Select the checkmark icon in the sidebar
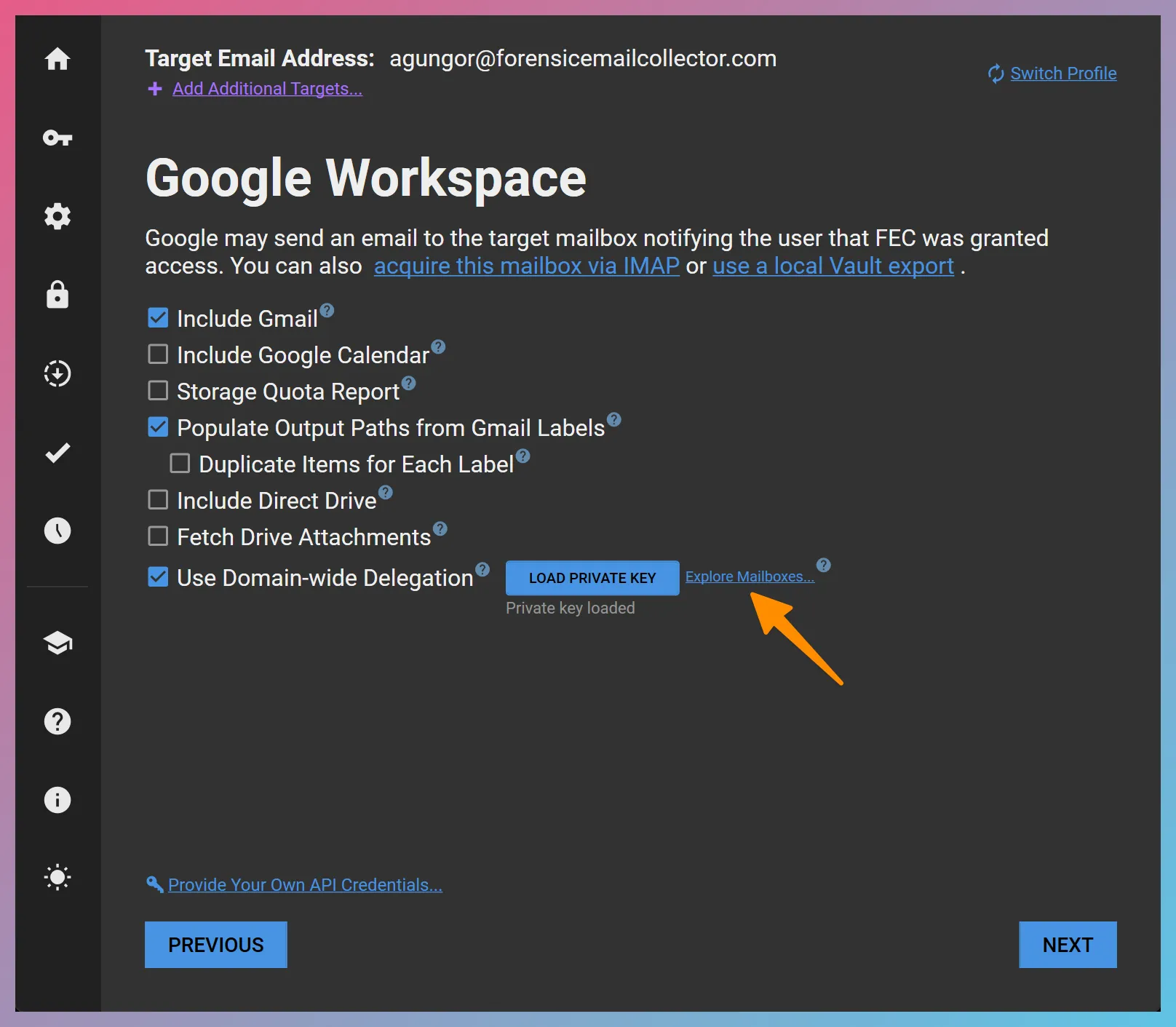The image size is (1176, 1027). click(57, 452)
